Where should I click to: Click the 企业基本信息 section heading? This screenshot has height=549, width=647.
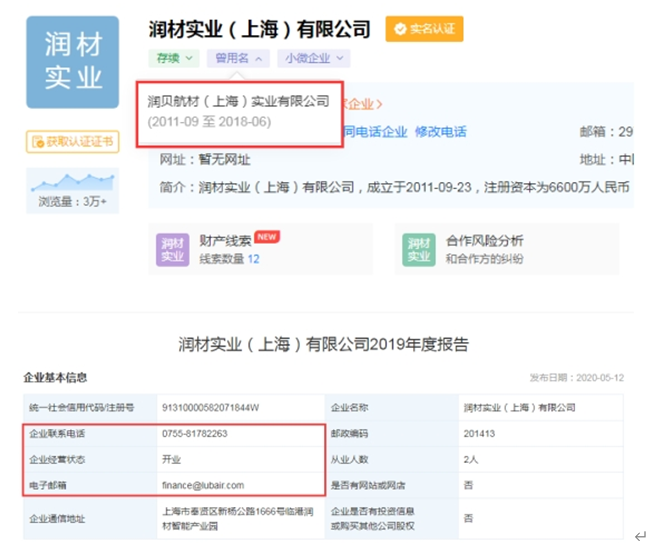[x=55, y=378]
